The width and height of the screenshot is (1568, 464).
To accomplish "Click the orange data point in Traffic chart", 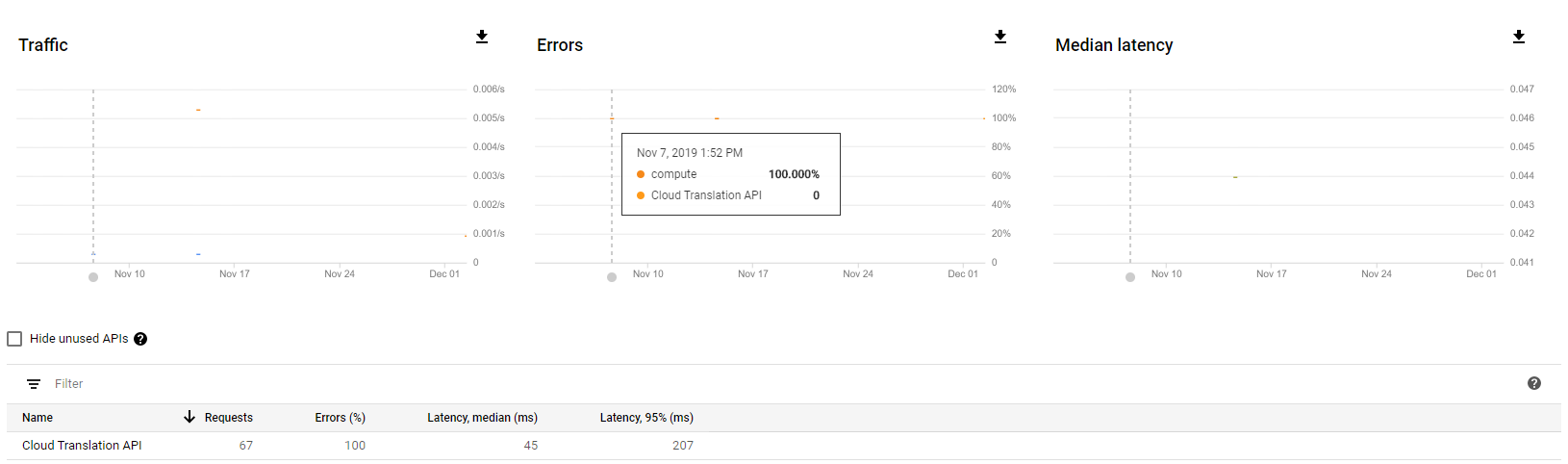I will [x=198, y=110].
